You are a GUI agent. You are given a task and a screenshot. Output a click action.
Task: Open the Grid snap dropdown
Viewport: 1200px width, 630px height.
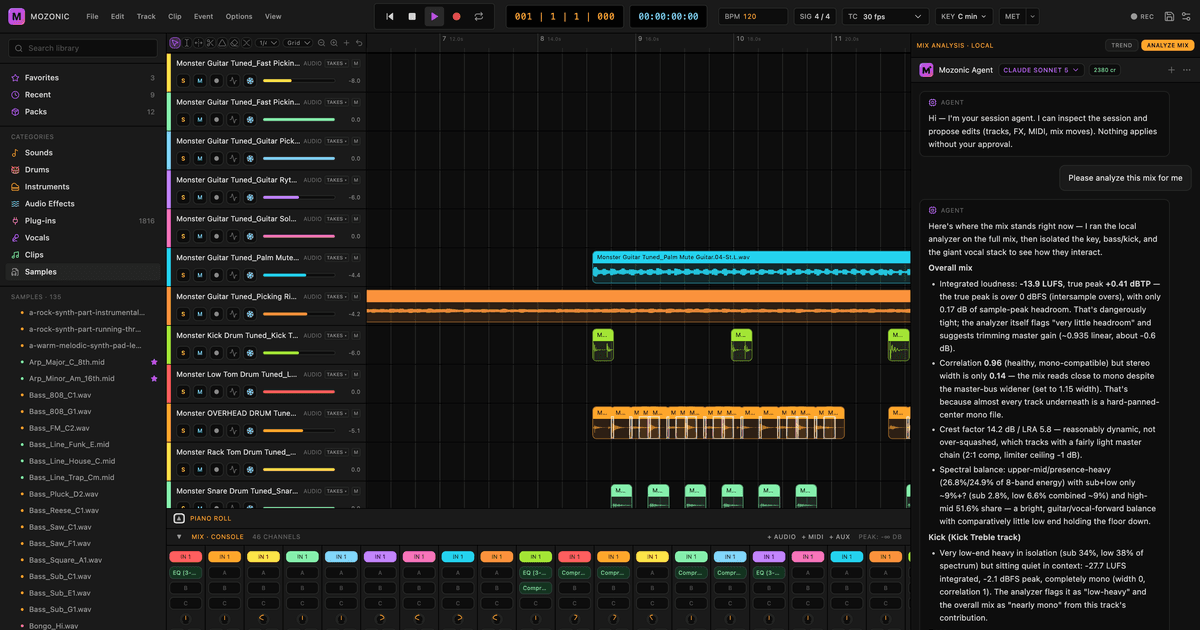(x=298, y=43)
